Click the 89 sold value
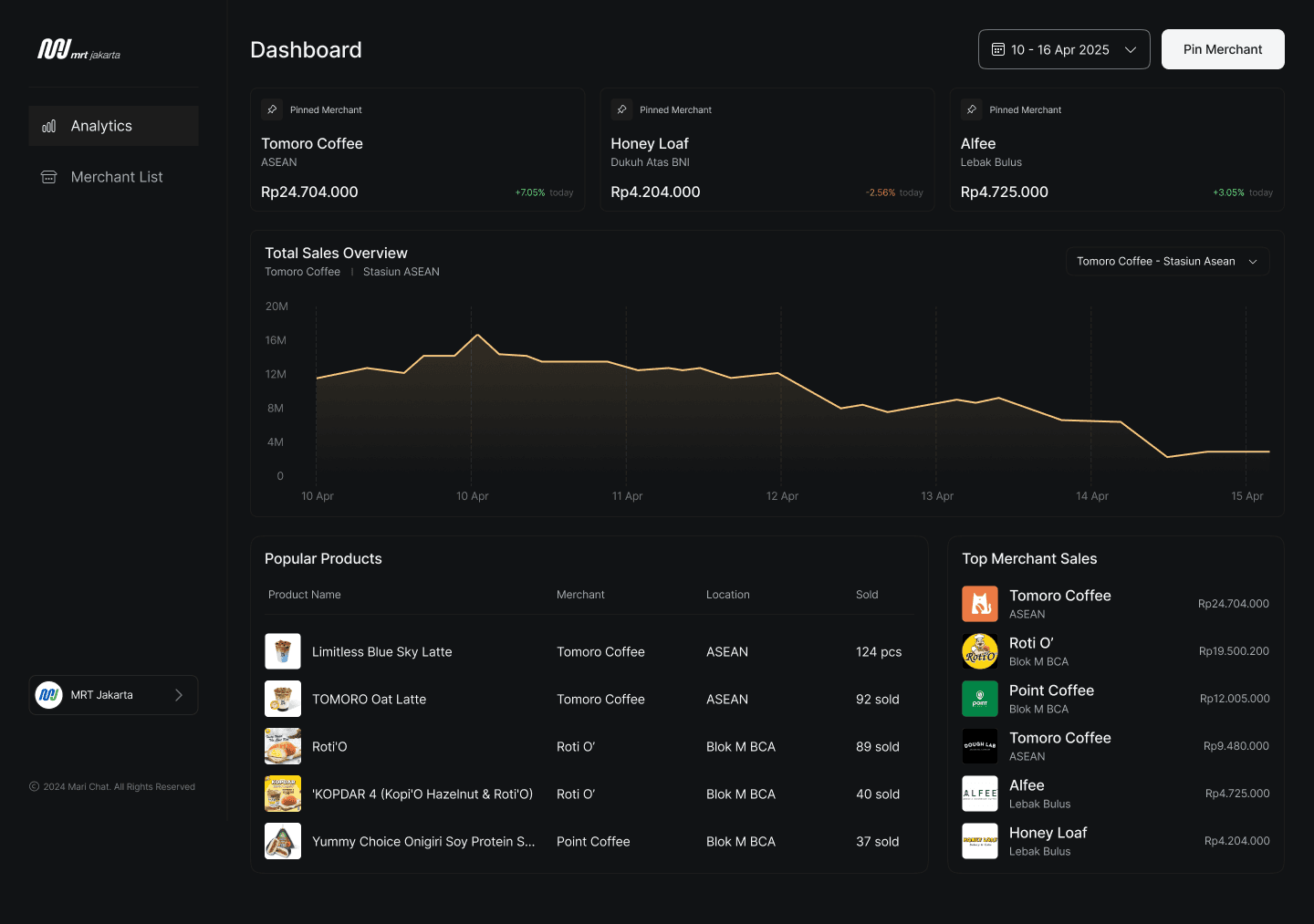1314x924 pixels. (x=878, y=746)
